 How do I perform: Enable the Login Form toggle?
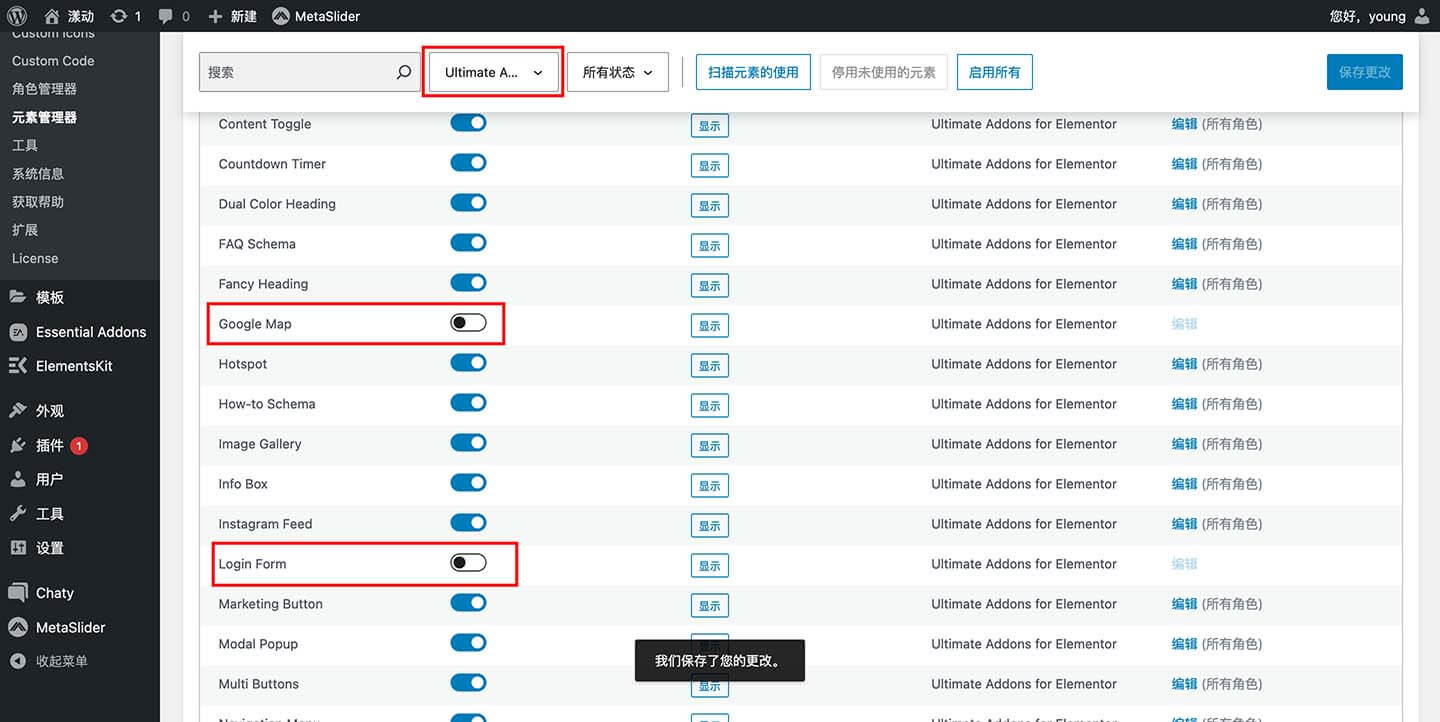[x=468, y=562]
